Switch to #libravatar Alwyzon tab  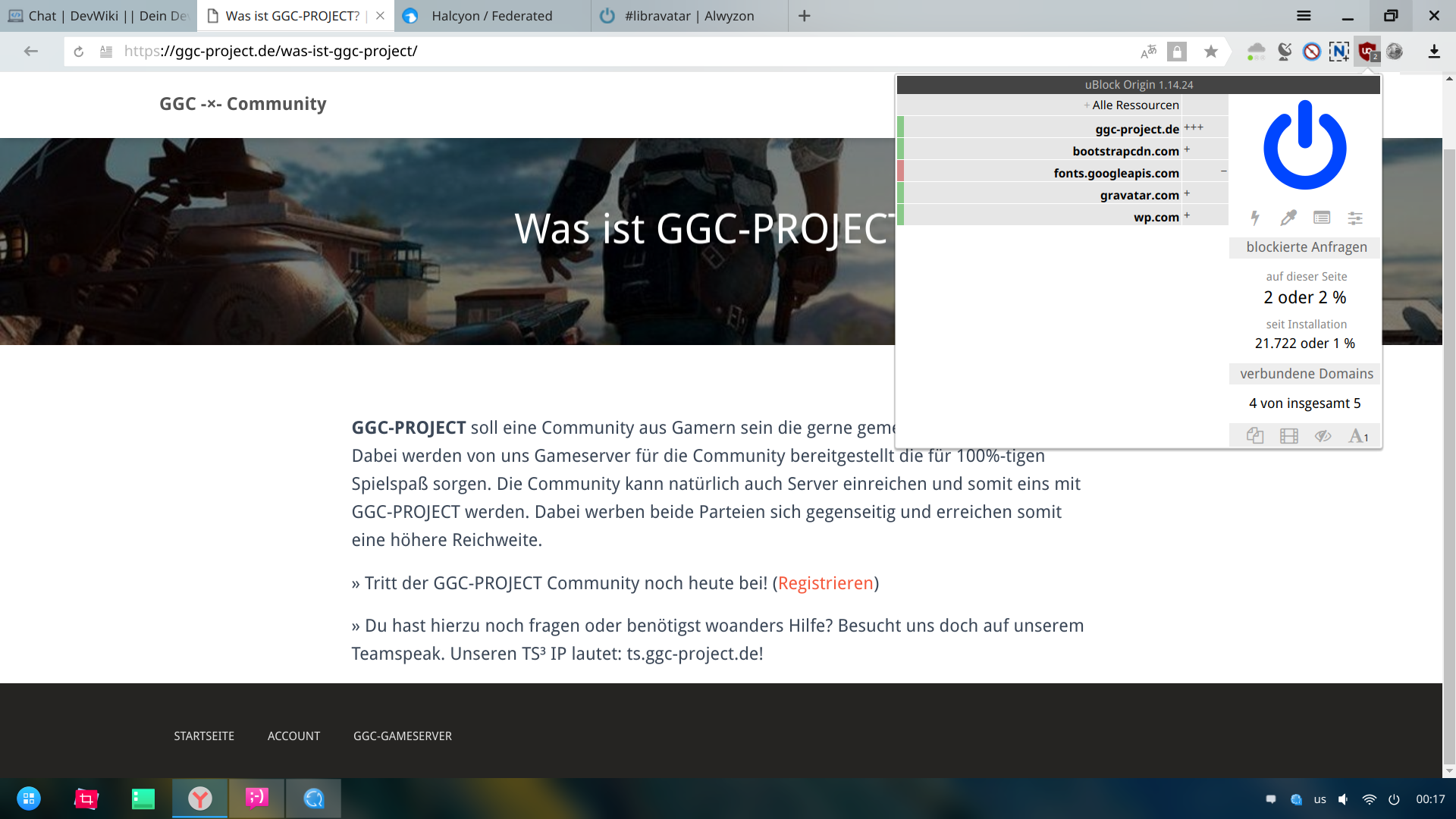coord(689,16)
